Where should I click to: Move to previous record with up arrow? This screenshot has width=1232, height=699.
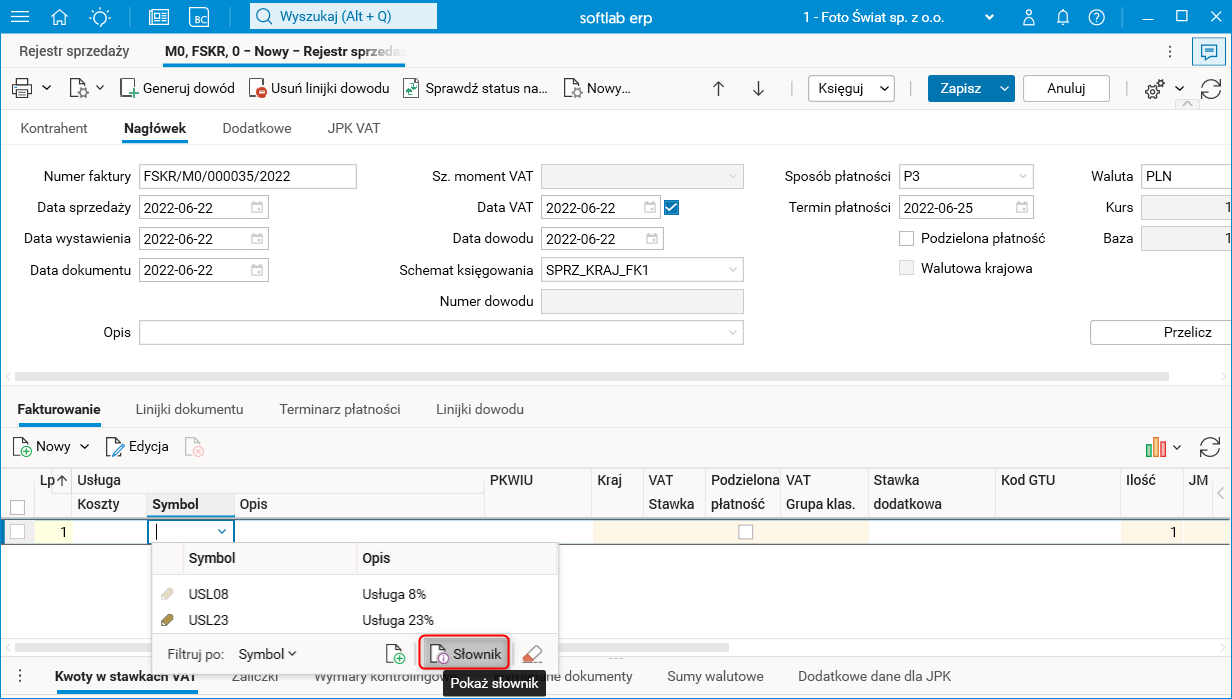tap(718, 88)
